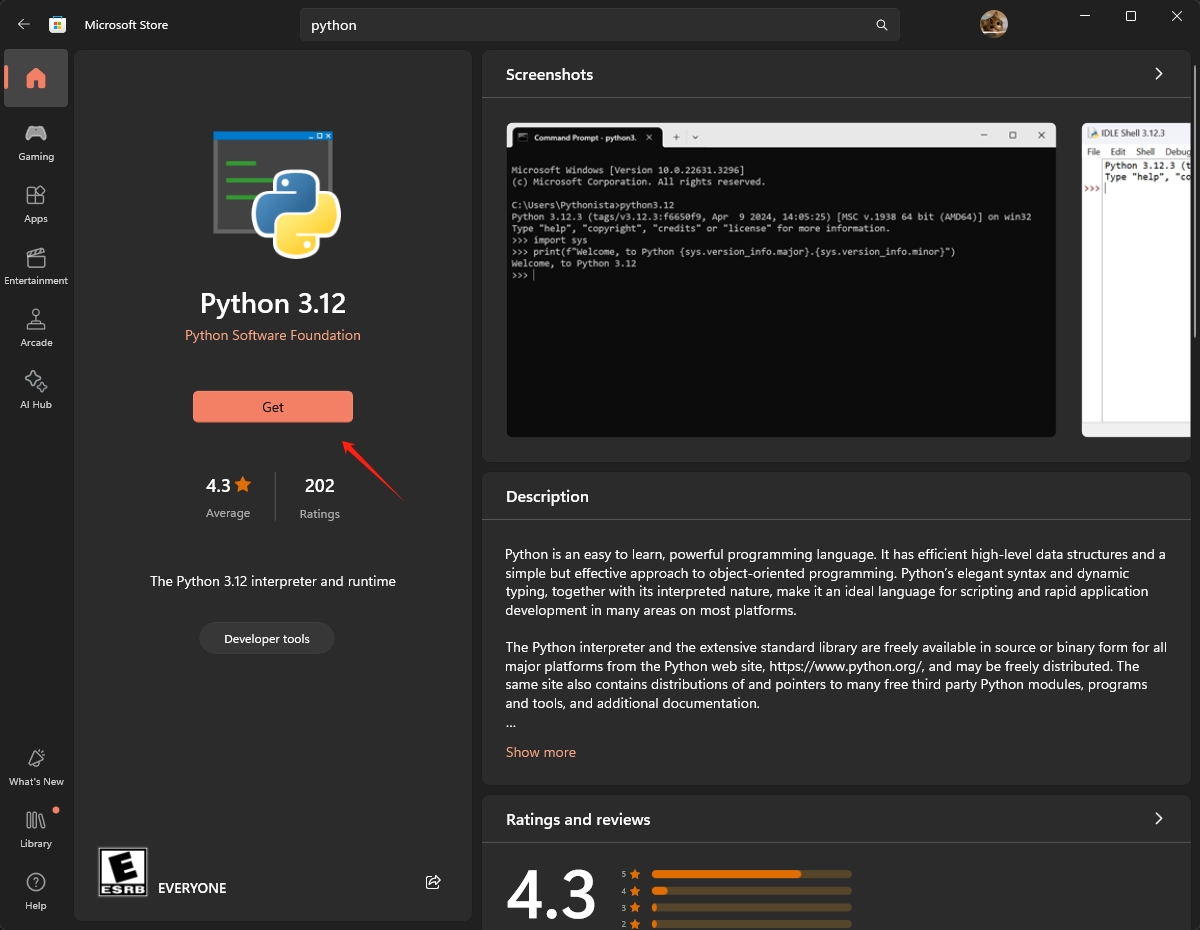The image size is (1200, 930).
Task: Open the Gaming section
Action: 36,142
